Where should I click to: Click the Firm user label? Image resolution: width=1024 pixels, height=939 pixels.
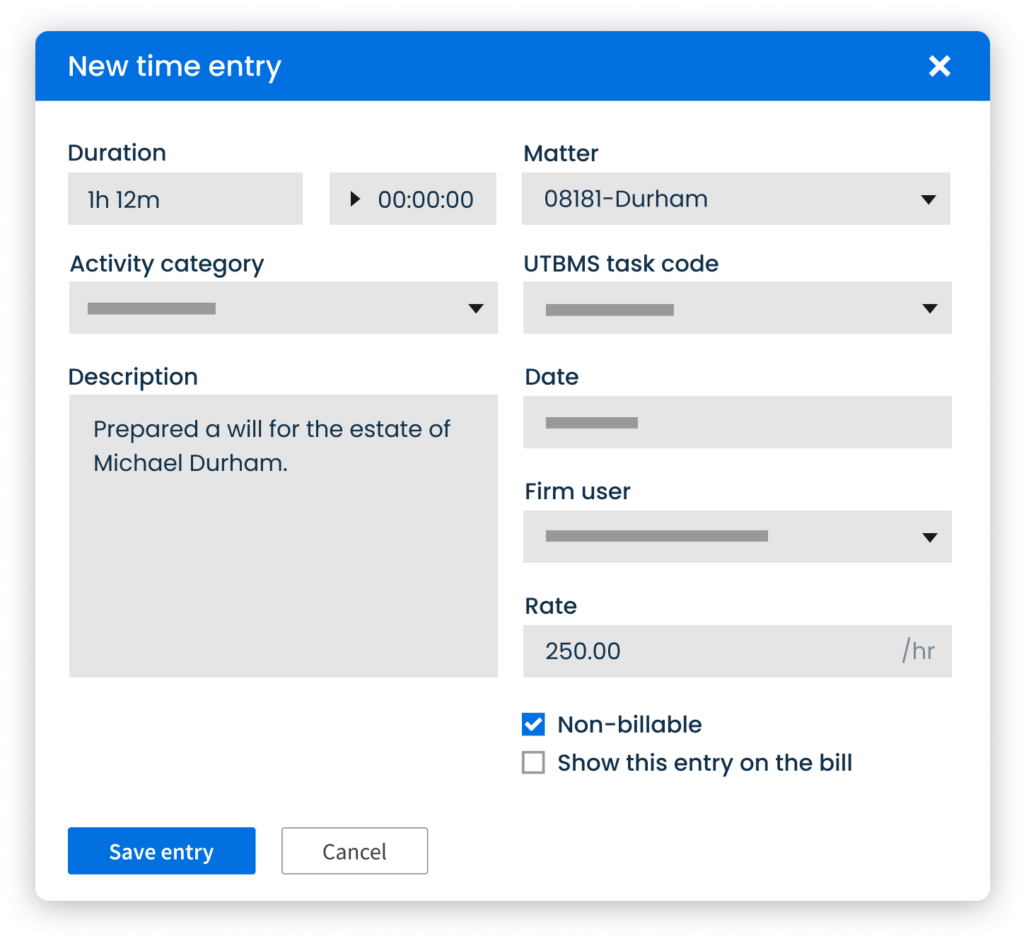coord(578,492)
